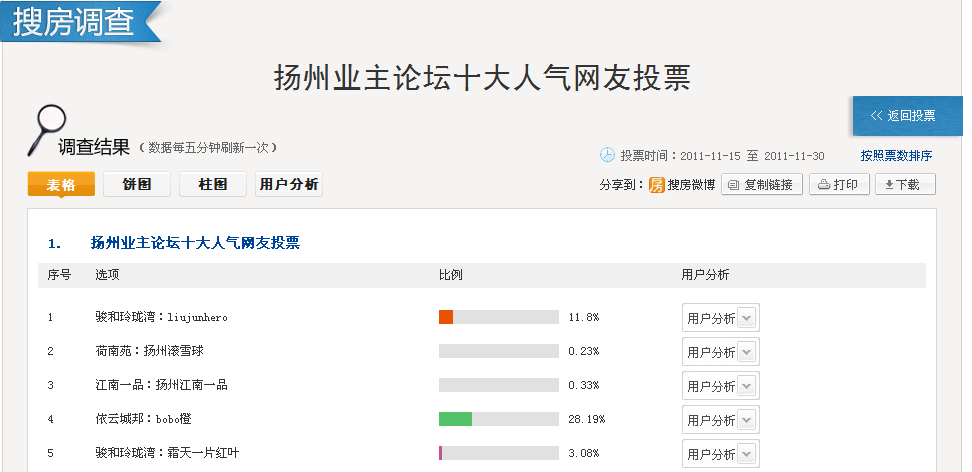The width and height of the screenshot is (972, 472).
Task: Open 用户分析 dropdown for 江南一品 row
Action: tap(720, 386)
